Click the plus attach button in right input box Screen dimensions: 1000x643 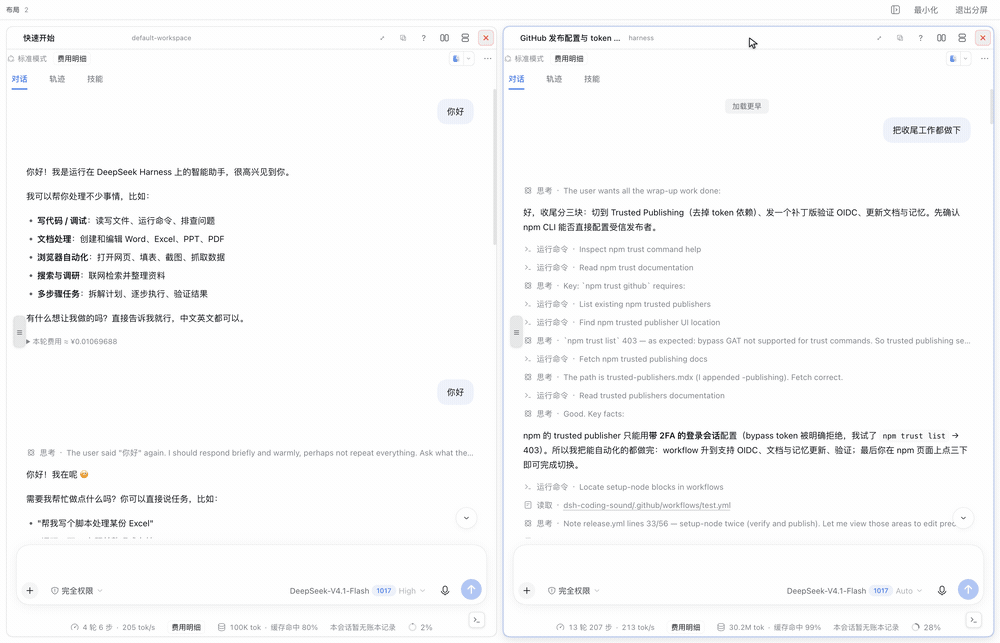point(527,591)
